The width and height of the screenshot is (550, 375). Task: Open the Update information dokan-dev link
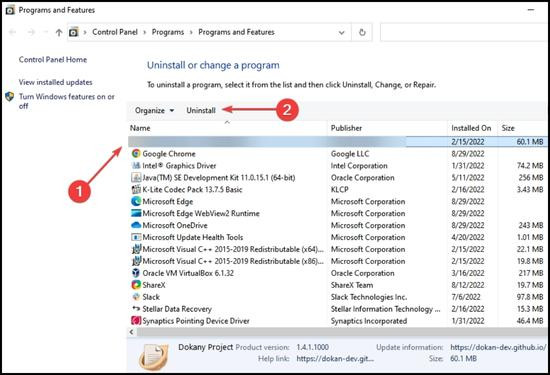[x=498, y=347]
